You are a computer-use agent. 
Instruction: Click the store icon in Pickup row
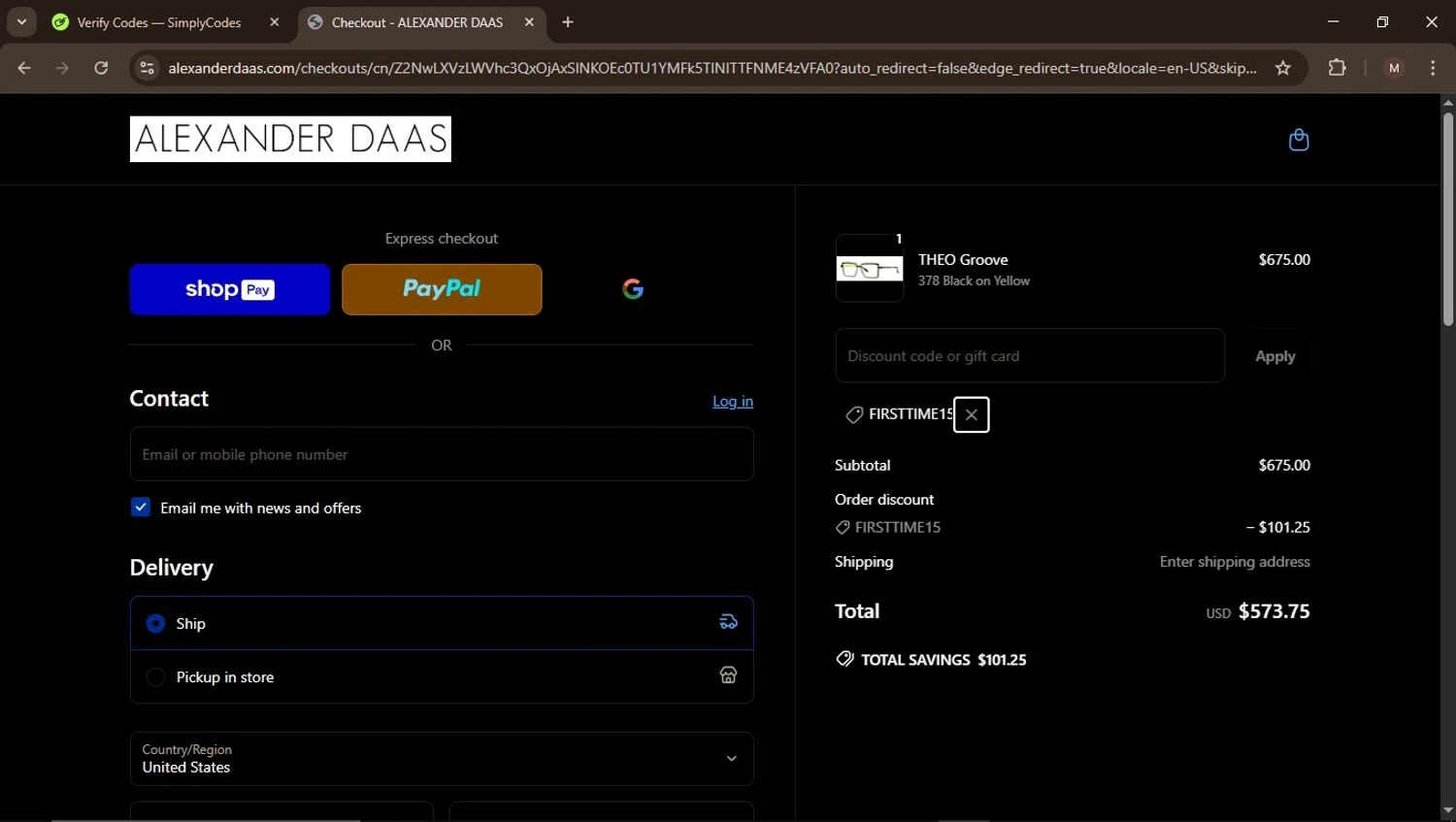(x=728, y=675)
